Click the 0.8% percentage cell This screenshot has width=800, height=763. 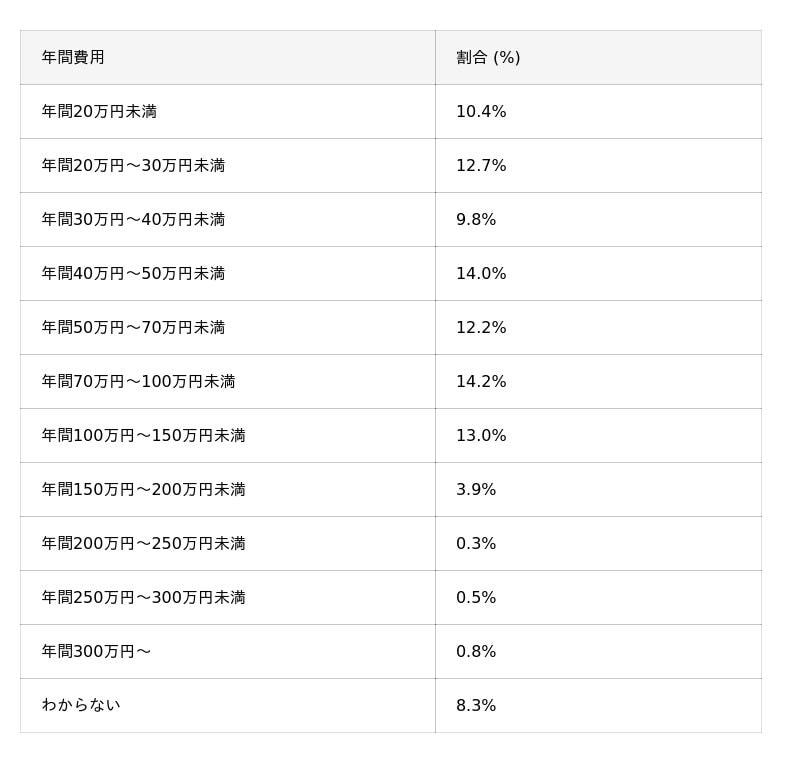click(476, 652)
